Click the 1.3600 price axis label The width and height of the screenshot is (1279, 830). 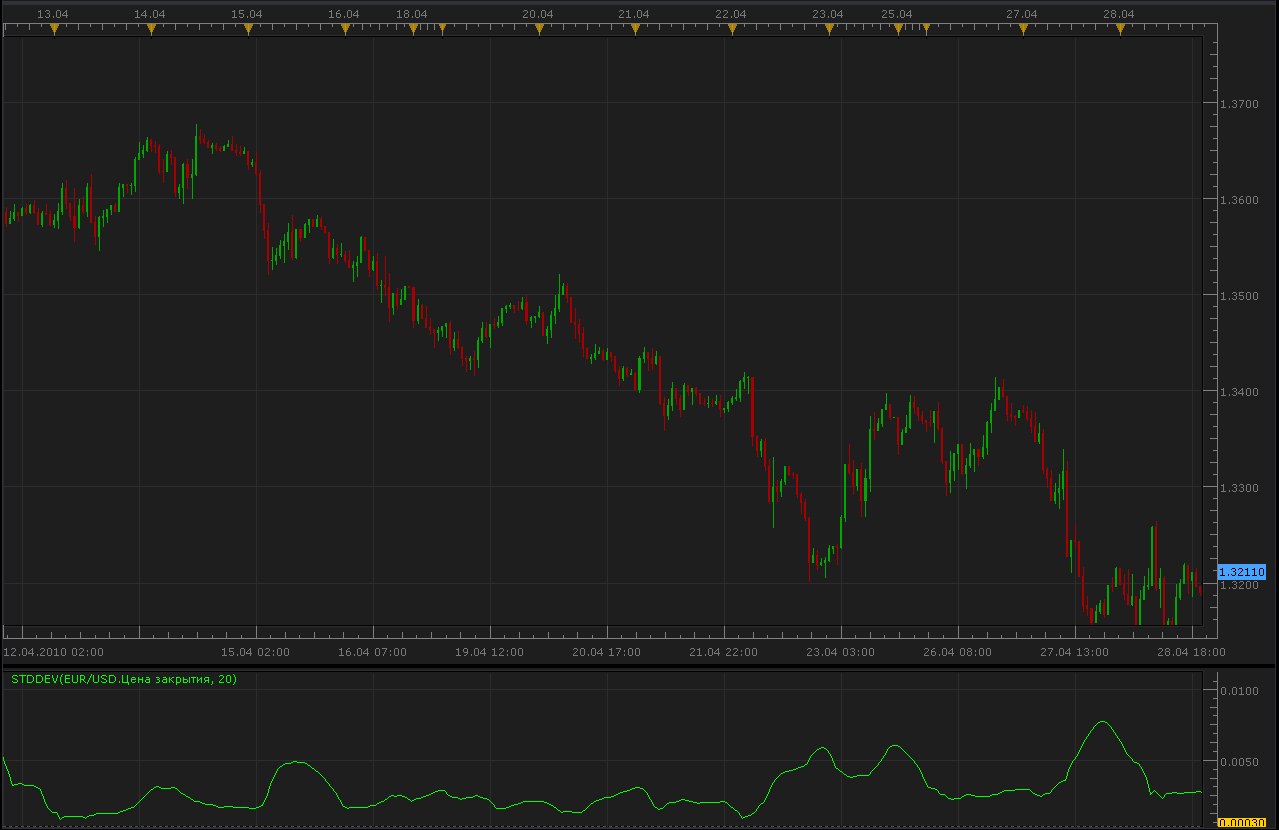[1241, 200]
